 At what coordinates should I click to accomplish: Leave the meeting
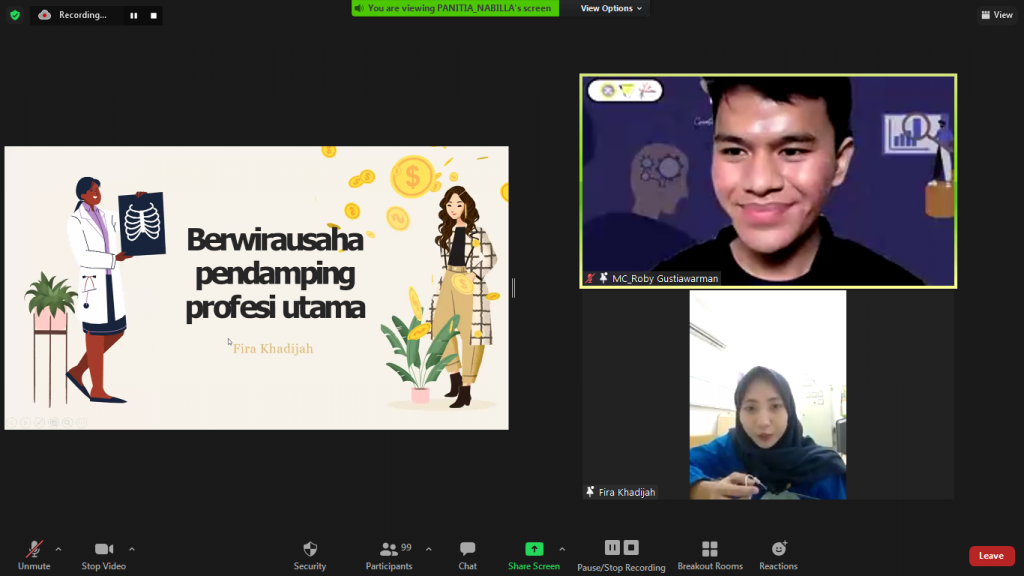(x=991, y=556)
